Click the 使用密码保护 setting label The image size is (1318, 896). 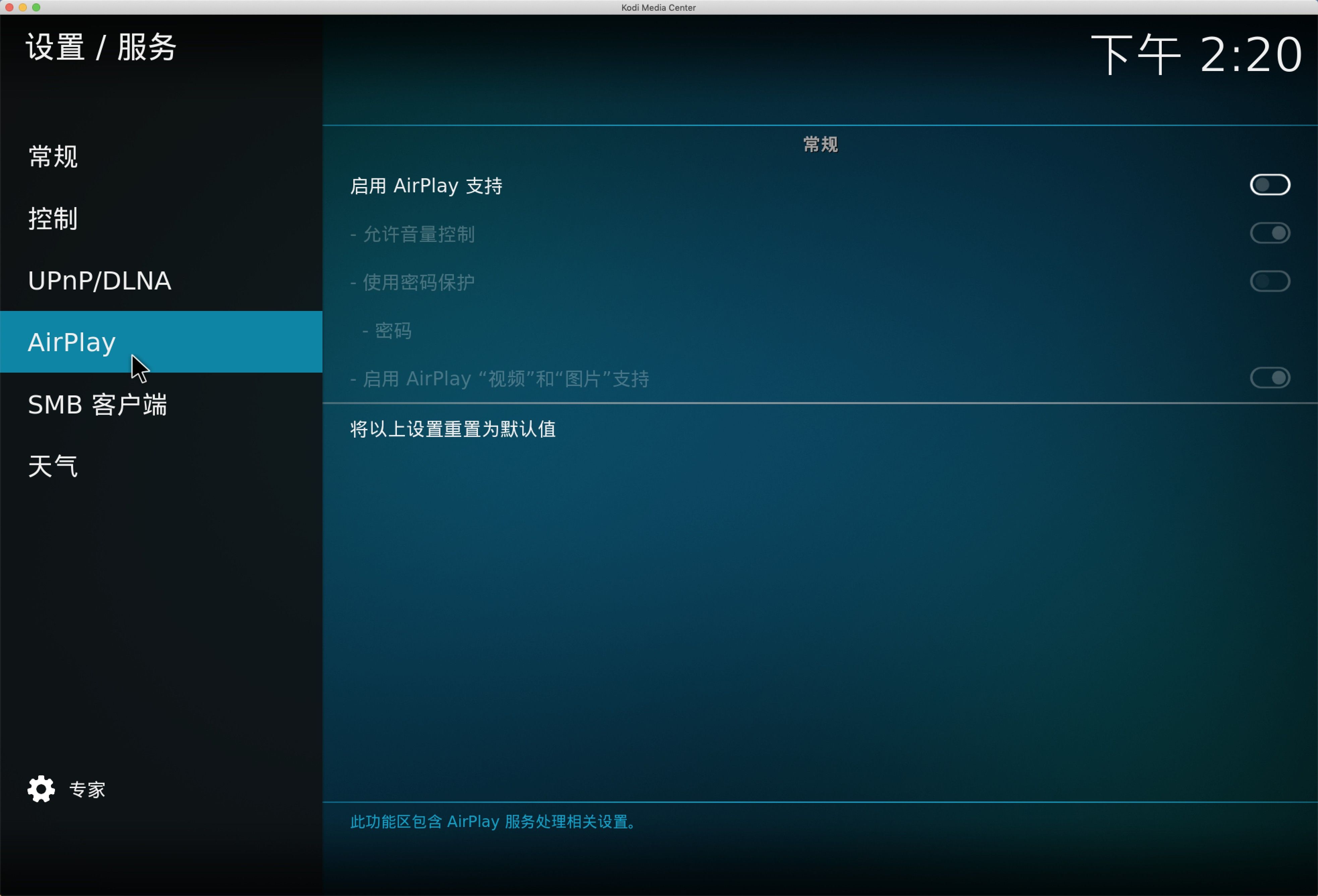point(418,282)
